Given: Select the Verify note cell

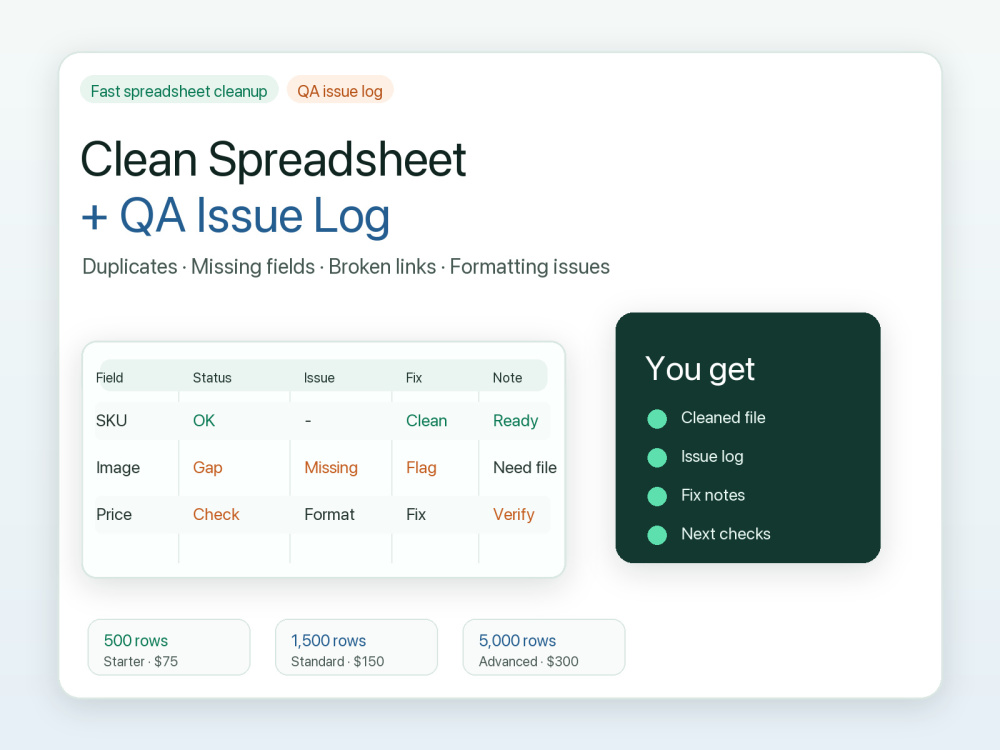Looking at the screenshot, I should pyautogui.click(x=513, y=515).
